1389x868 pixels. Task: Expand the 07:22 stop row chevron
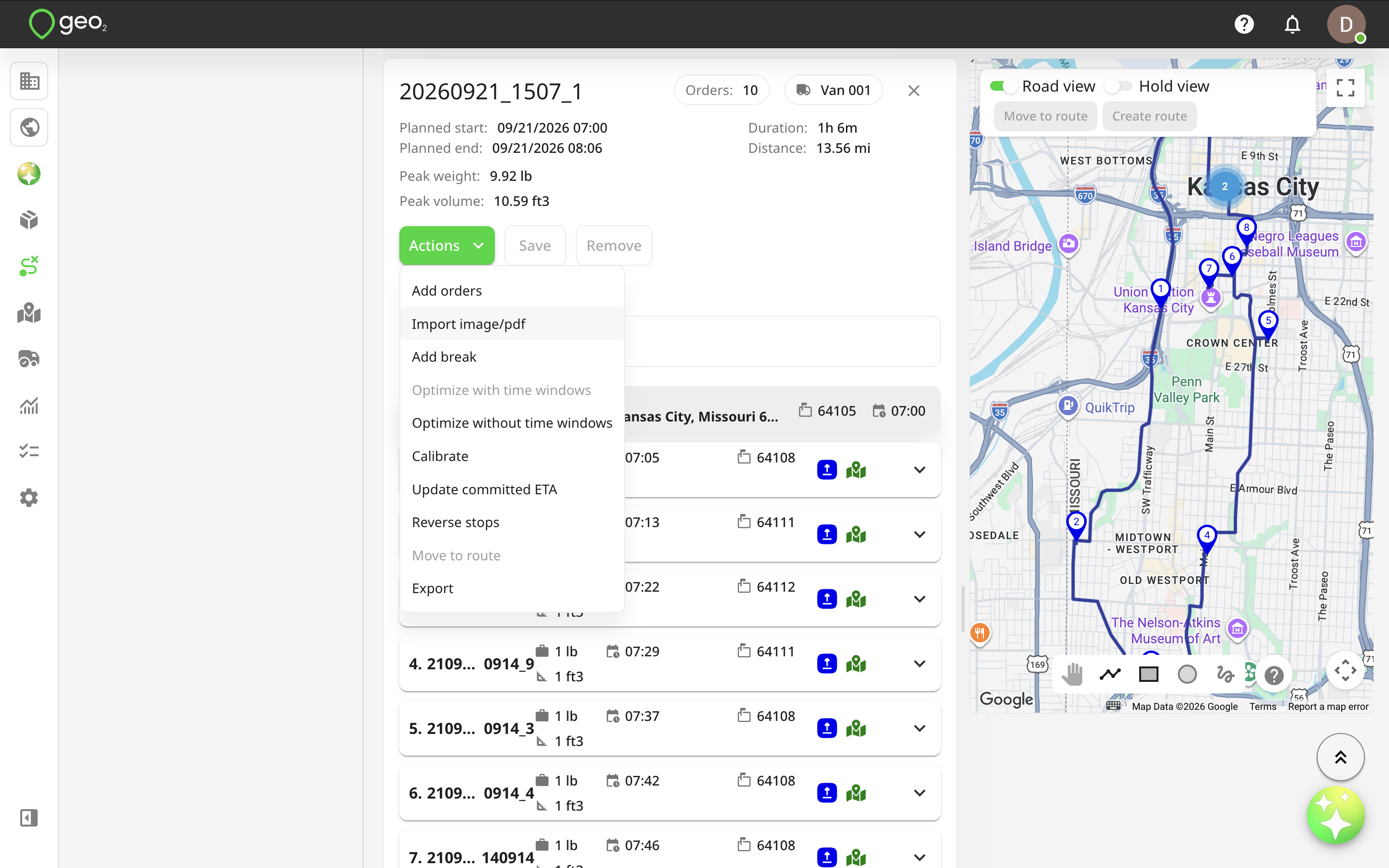(920, 599)
